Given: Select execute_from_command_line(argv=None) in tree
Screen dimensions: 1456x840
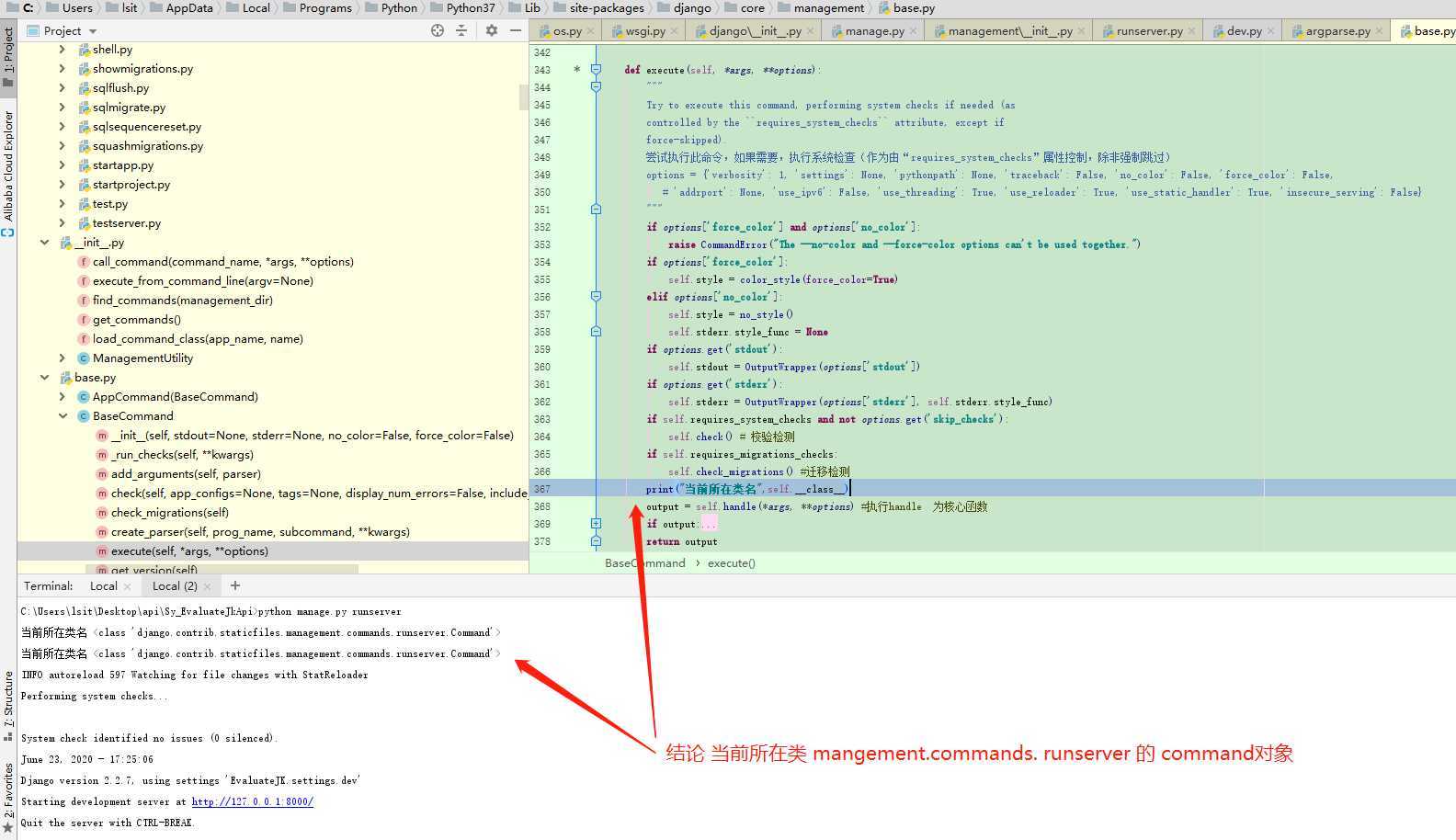Looking at the screenshot, I should [202, 281].
